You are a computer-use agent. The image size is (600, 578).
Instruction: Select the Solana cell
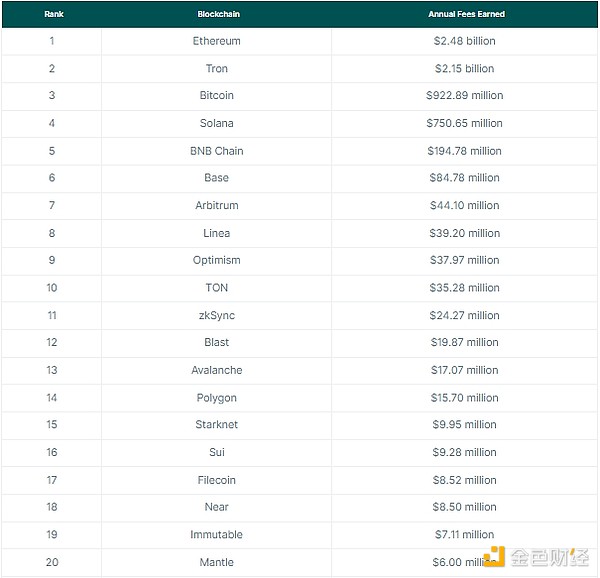[x=217, y=123]
